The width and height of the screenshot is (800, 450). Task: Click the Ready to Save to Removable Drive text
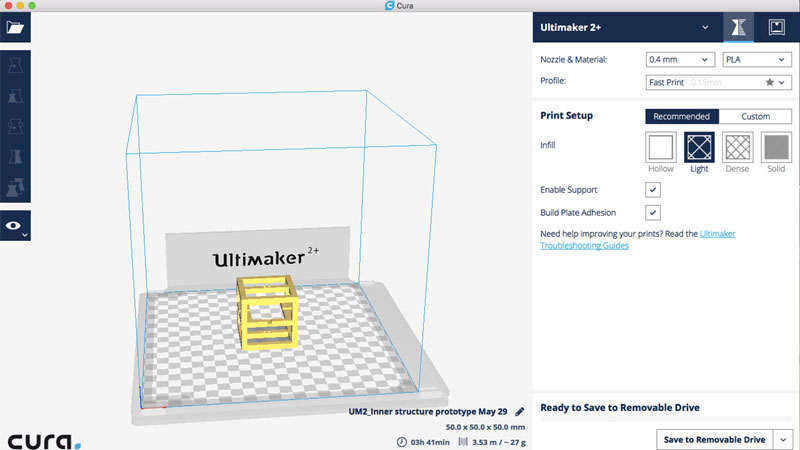tap(620, 408)
